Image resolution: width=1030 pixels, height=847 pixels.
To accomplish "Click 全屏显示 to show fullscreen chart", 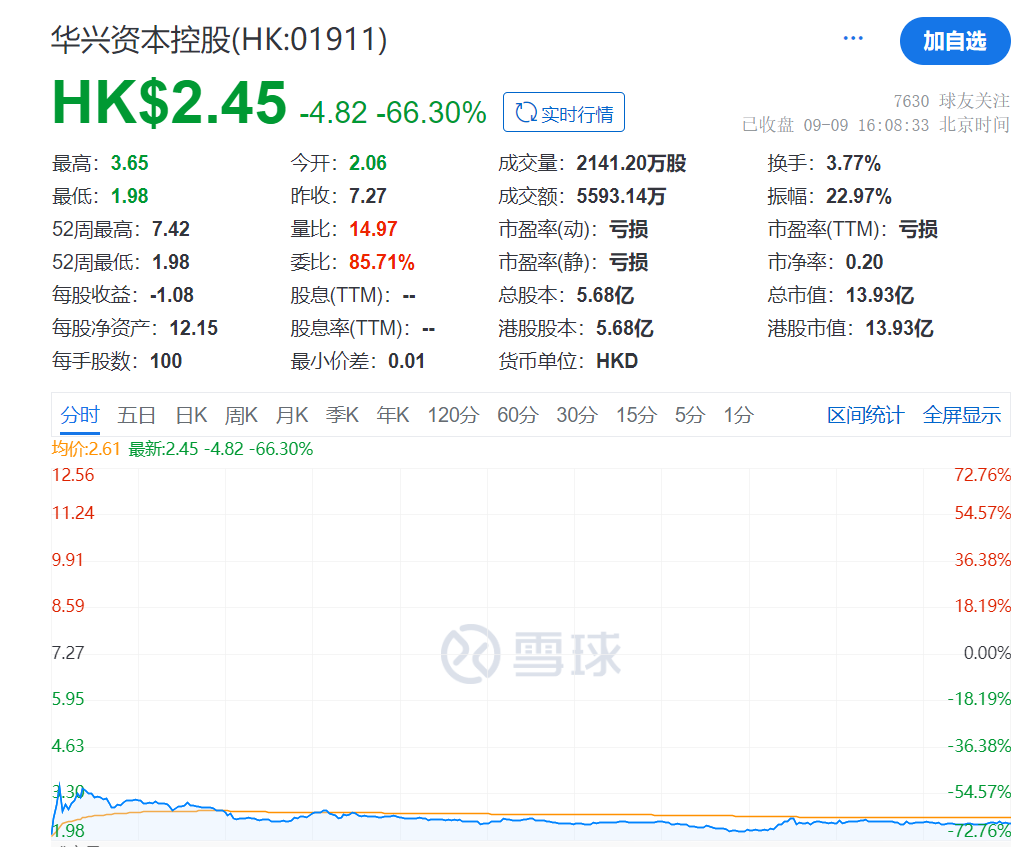I will pyautogui.click(x=962, y=415).
